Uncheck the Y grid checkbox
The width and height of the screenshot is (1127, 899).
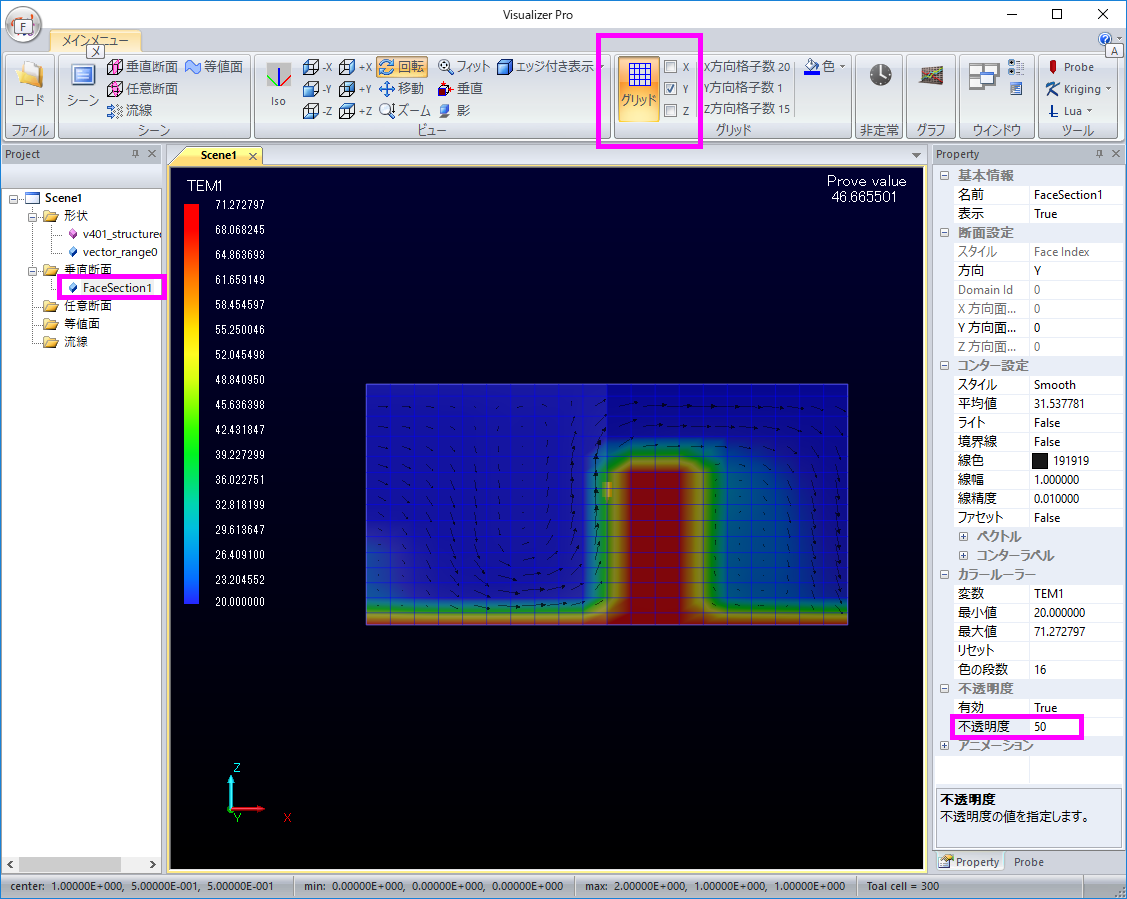(x=671, y=89)
